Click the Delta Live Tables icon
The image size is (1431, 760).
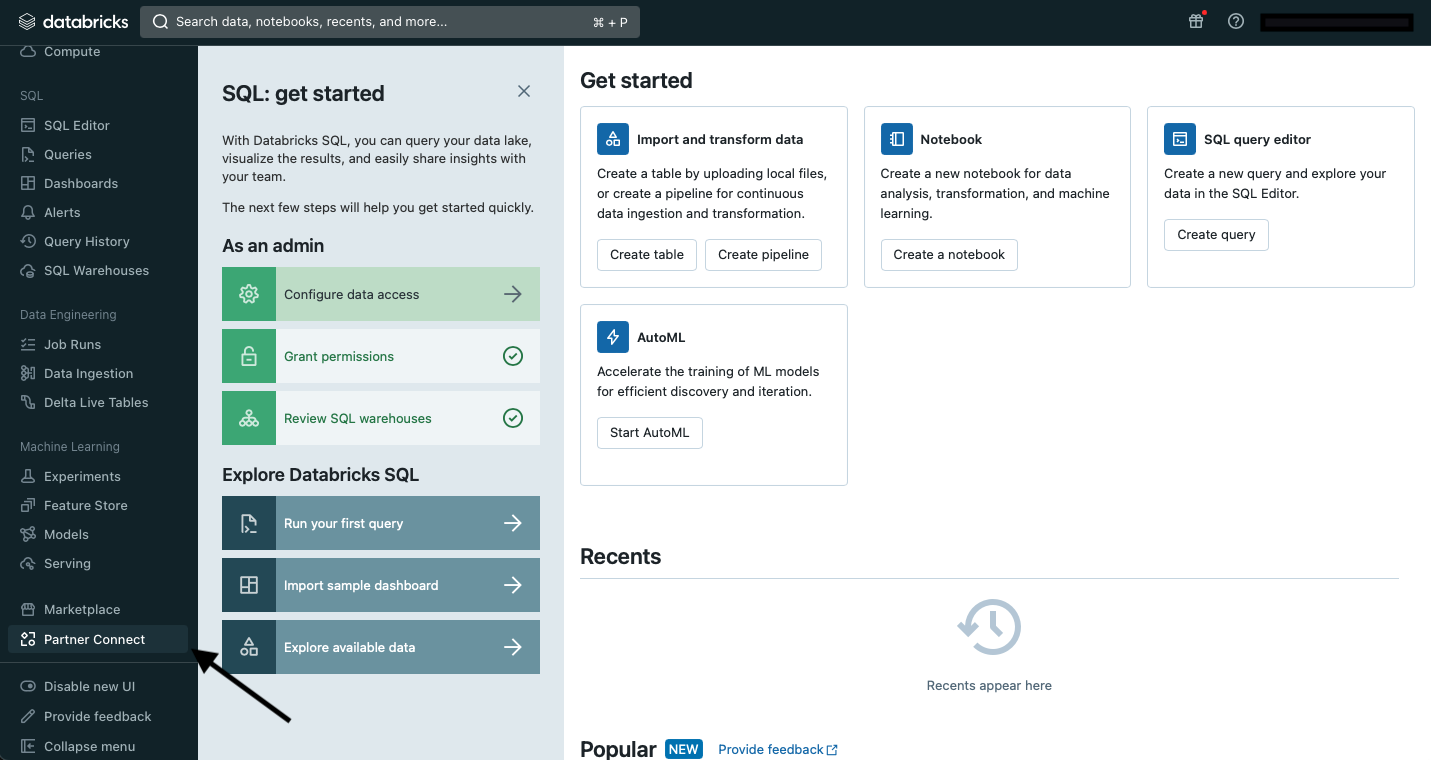click(28, 402)
